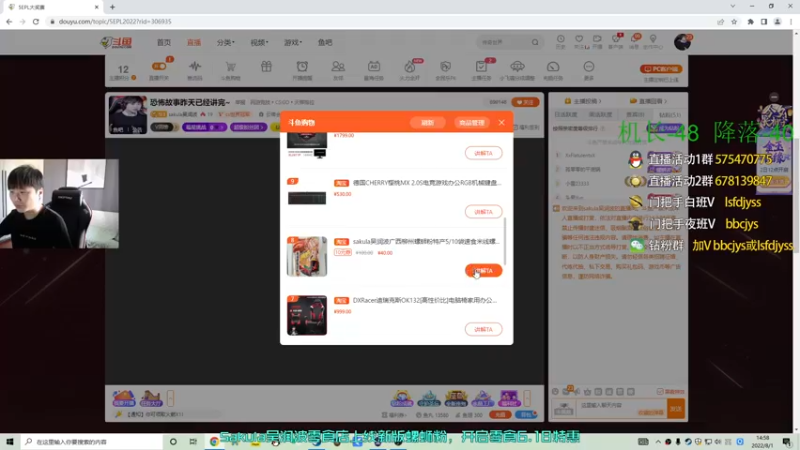Screen dimensions: 800x450
Task: Switch to the second ranking tab
Action: pos(600,115)
